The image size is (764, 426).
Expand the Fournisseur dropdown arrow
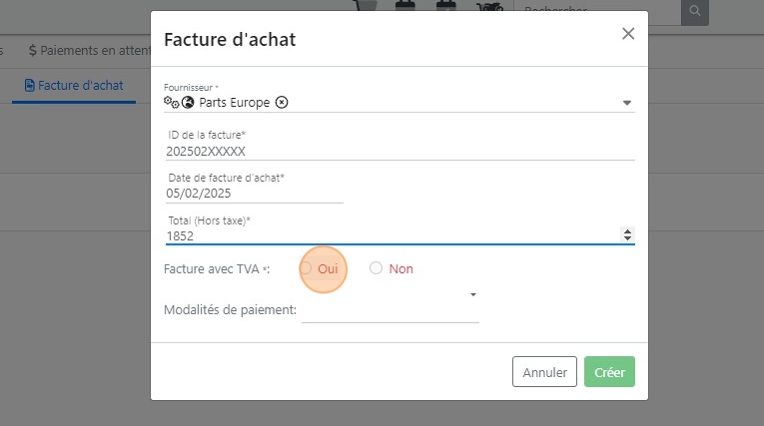pyautogui.click(x=627, y=102)
